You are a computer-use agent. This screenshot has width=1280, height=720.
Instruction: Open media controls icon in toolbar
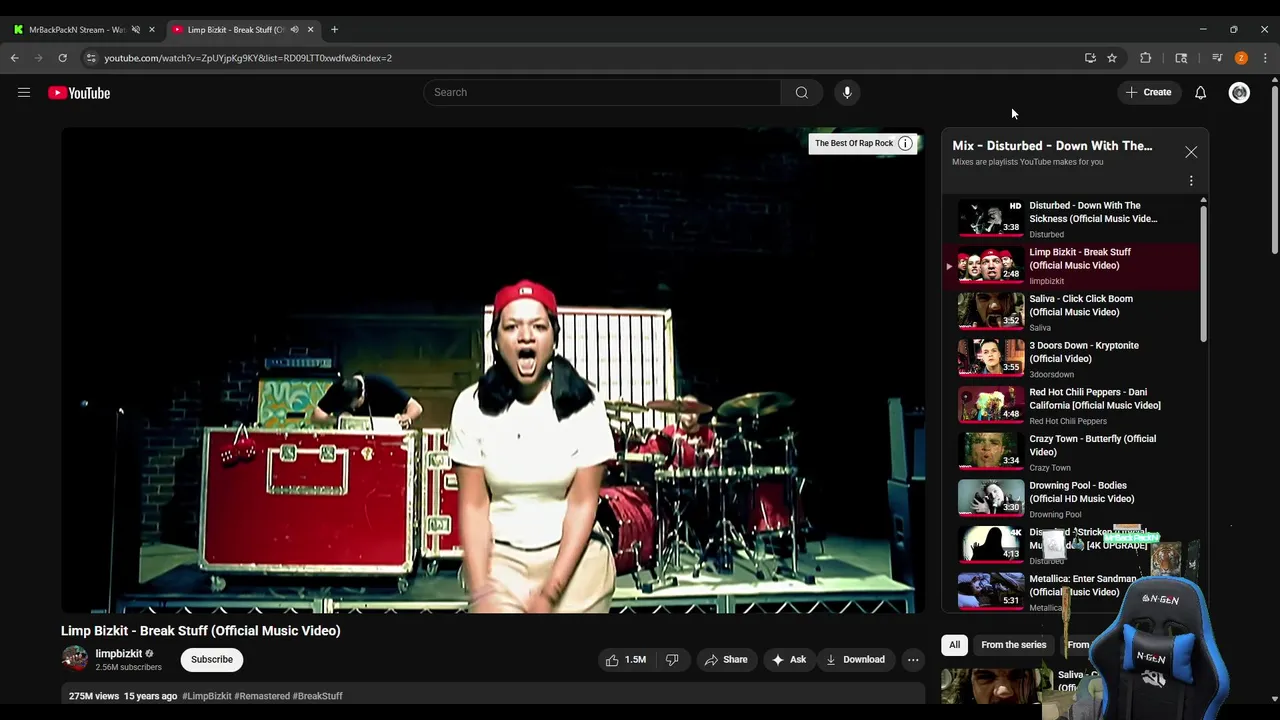(1217, 58)
